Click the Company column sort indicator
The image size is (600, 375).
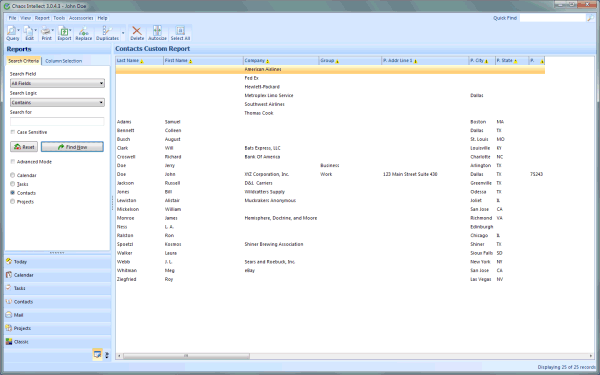pyautogui.click(x=267, y=62)
